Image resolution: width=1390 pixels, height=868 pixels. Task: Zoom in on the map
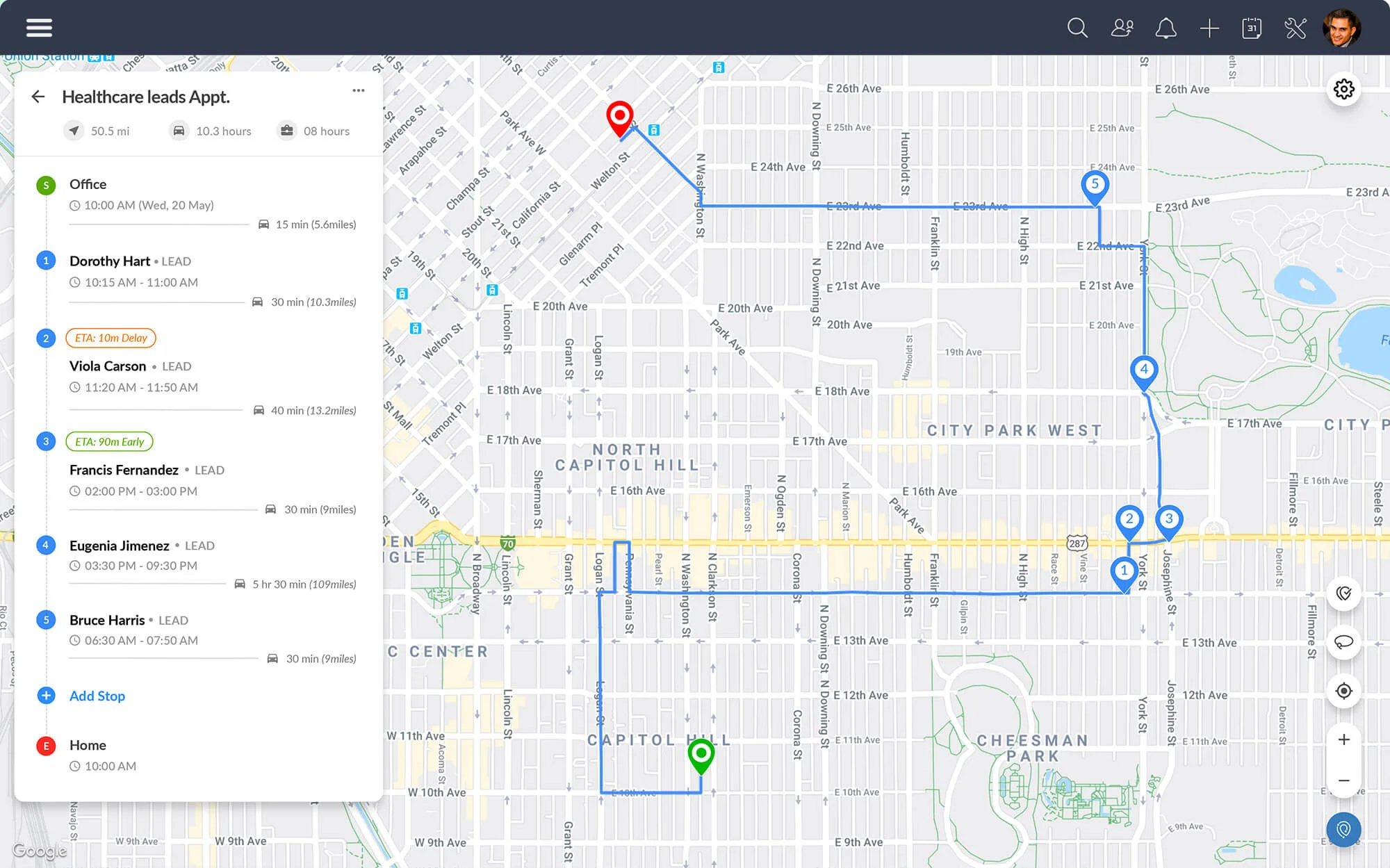click(1344, 739)
